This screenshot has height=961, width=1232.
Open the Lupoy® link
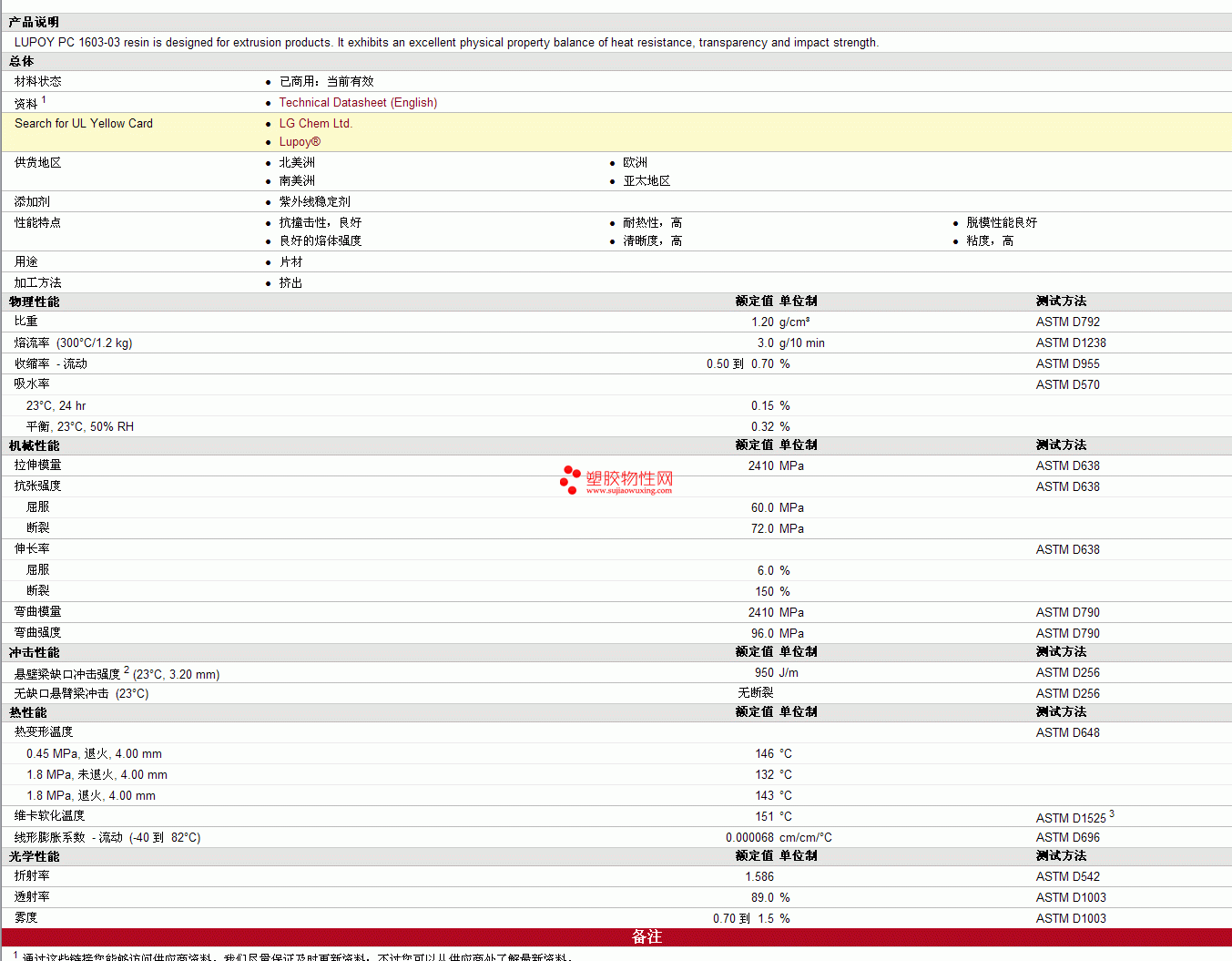[x=300, y=142]
